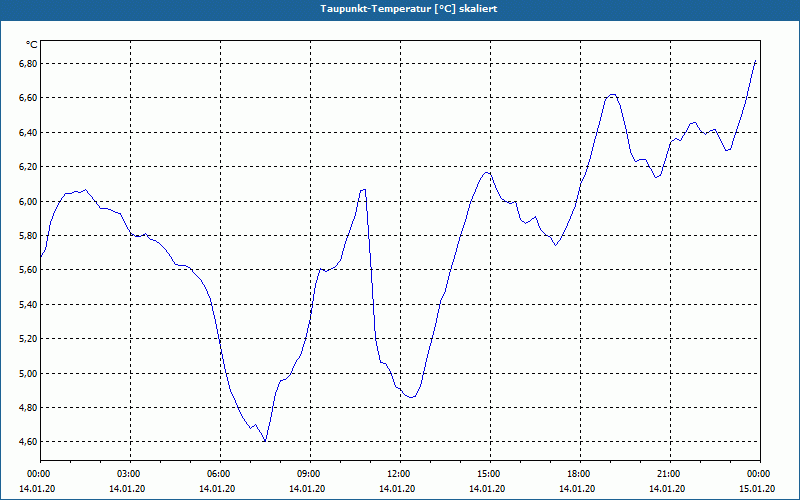Click the 00:00 label above 14.01.20
Viewport: 800px width, 500px height.
39,474
